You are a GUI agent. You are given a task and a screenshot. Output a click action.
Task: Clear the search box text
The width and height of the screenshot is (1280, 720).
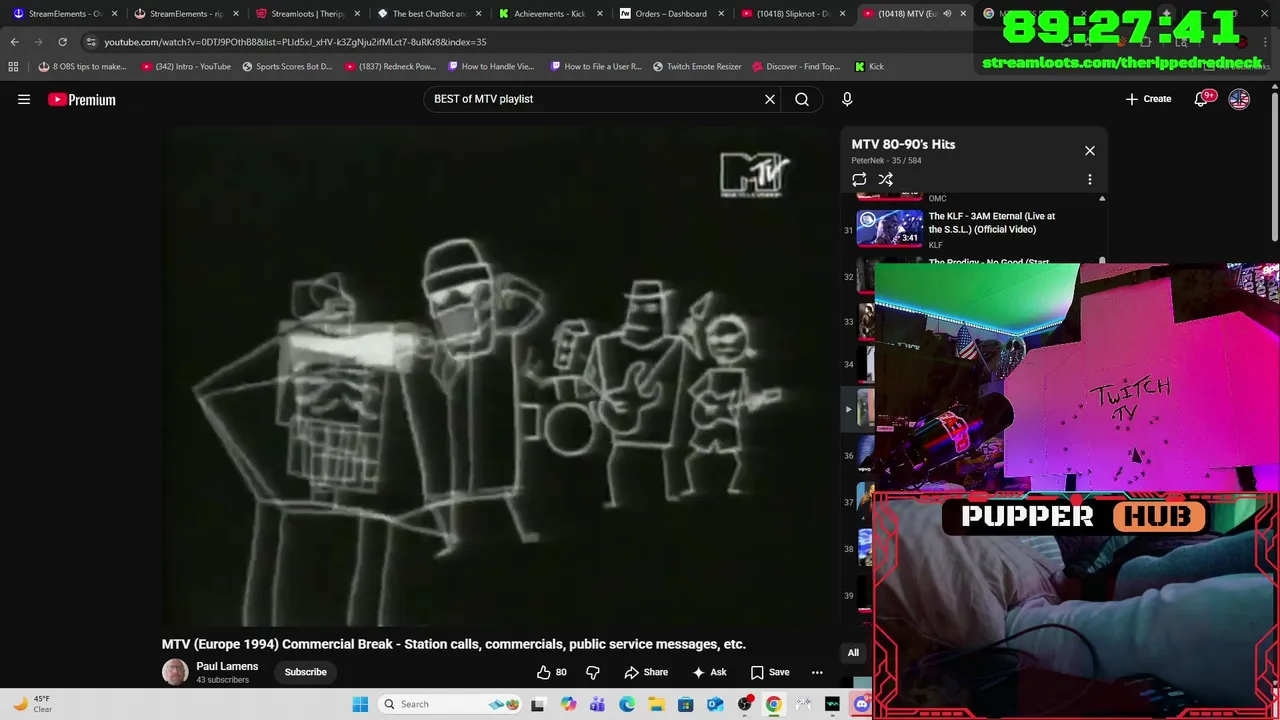pos(770,99)
